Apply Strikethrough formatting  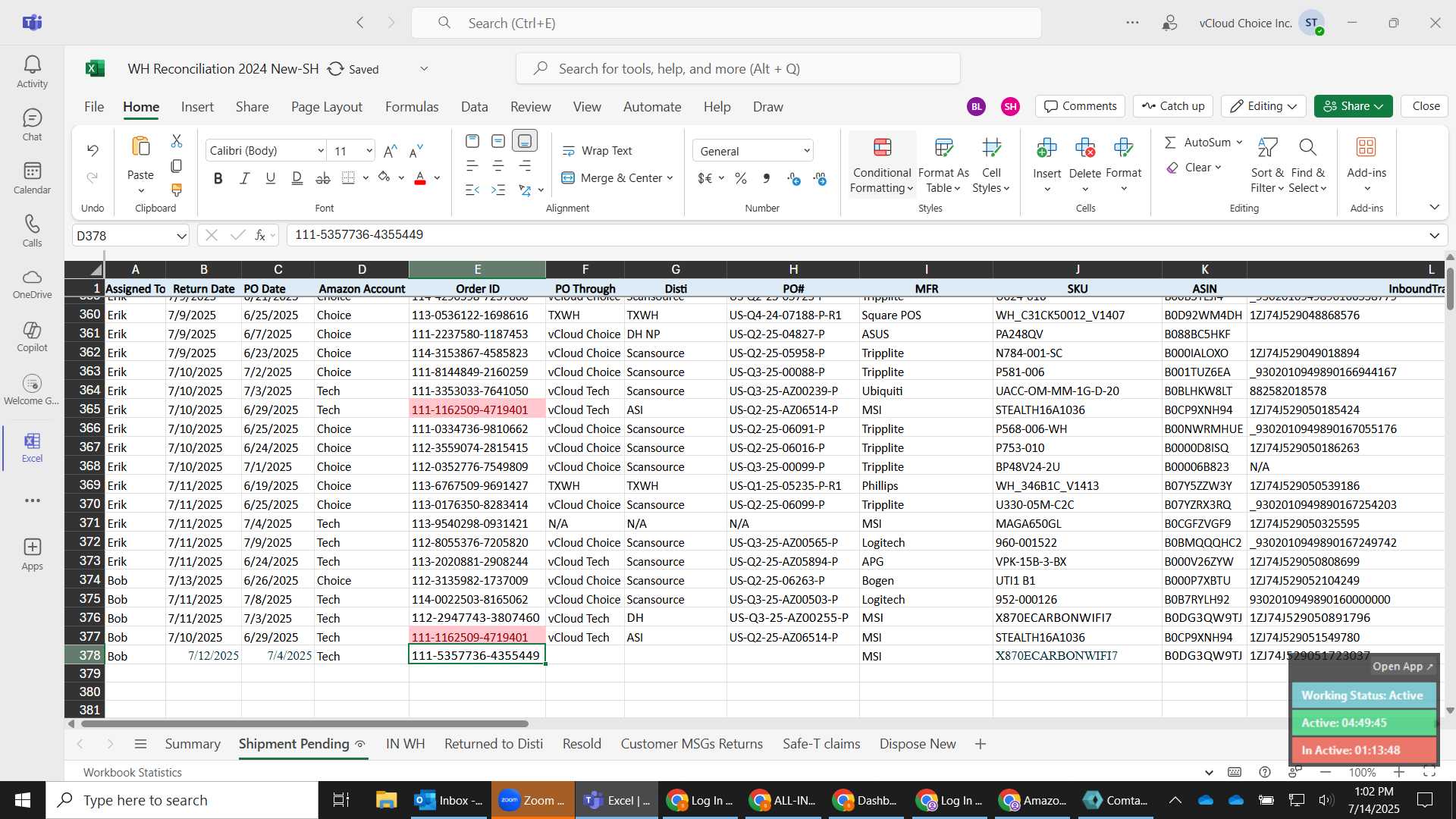click(x=323, y=178)
